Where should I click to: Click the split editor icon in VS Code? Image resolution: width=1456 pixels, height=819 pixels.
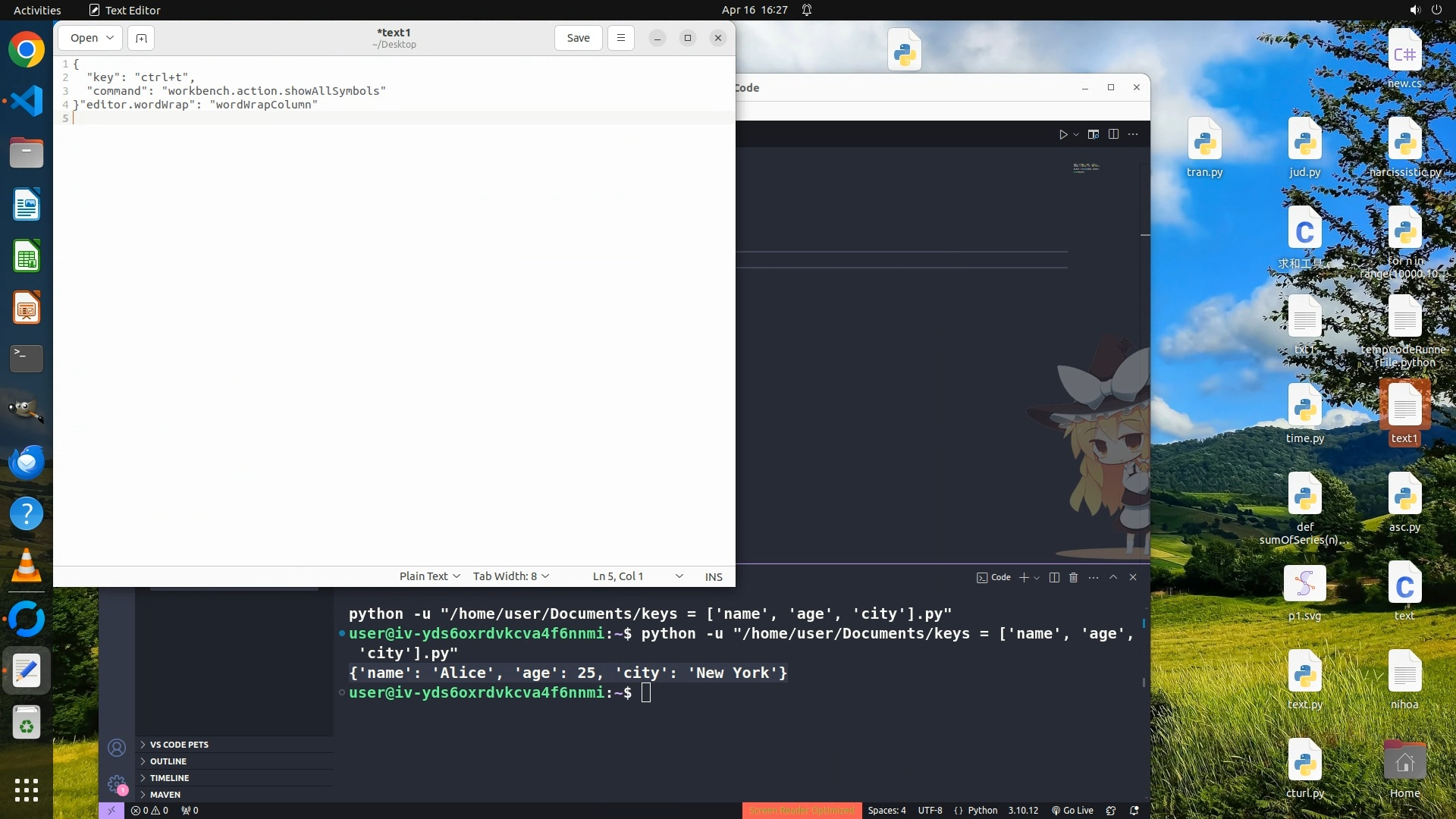click(x=1113, y=134)
